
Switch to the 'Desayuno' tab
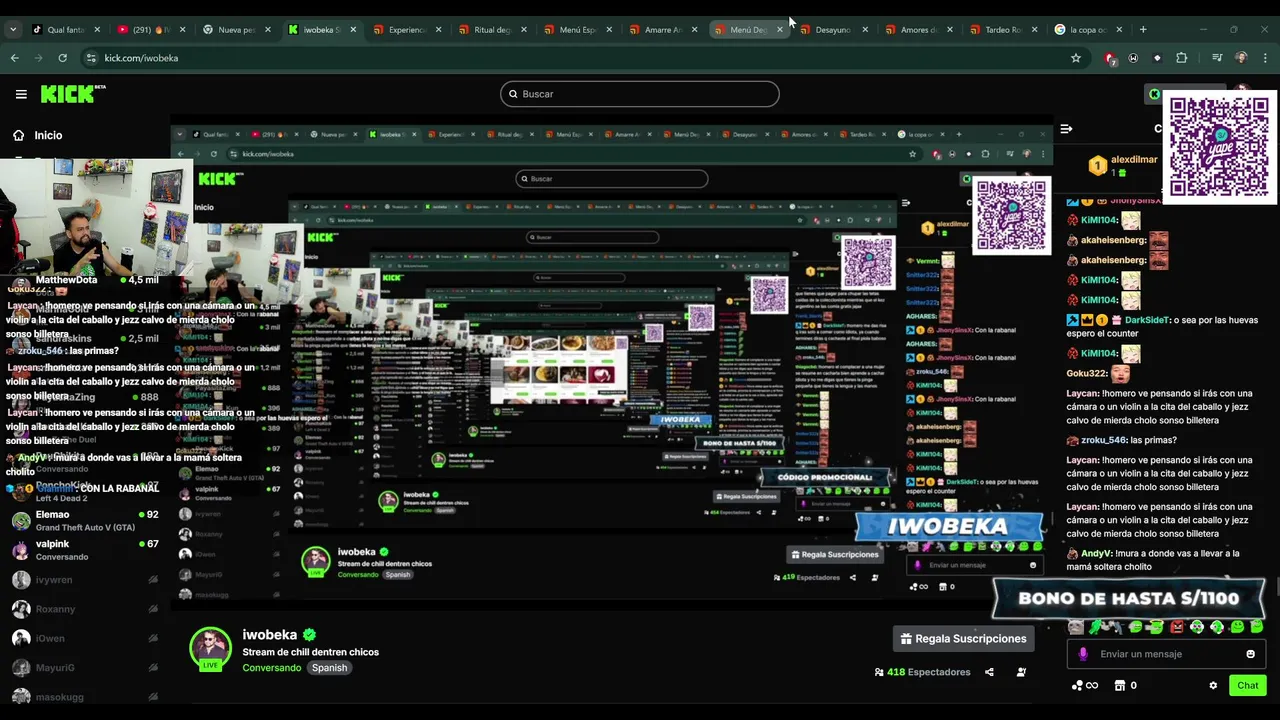[x=831, y=30]
